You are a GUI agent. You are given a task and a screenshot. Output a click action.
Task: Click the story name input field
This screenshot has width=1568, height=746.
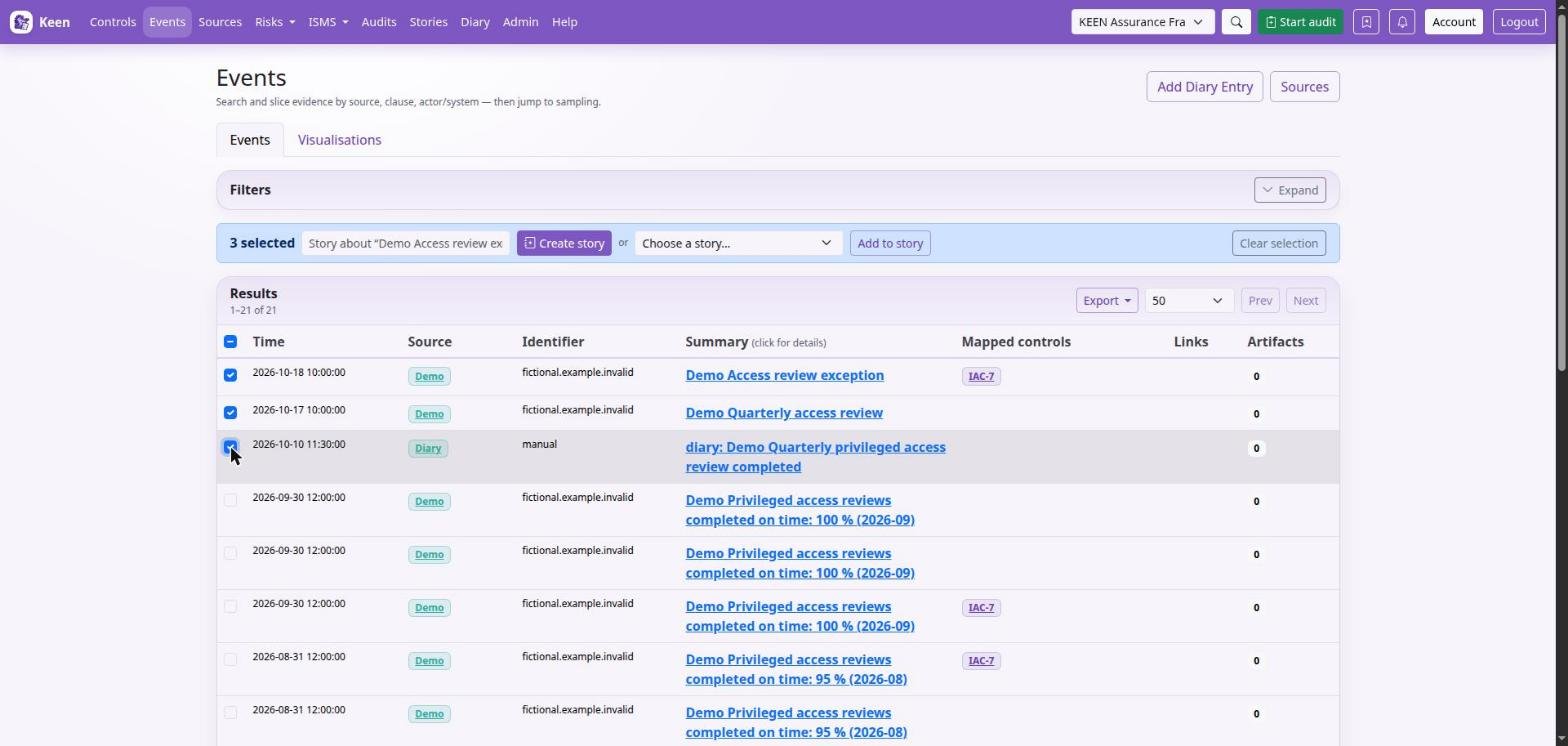[x=406, y=243]
